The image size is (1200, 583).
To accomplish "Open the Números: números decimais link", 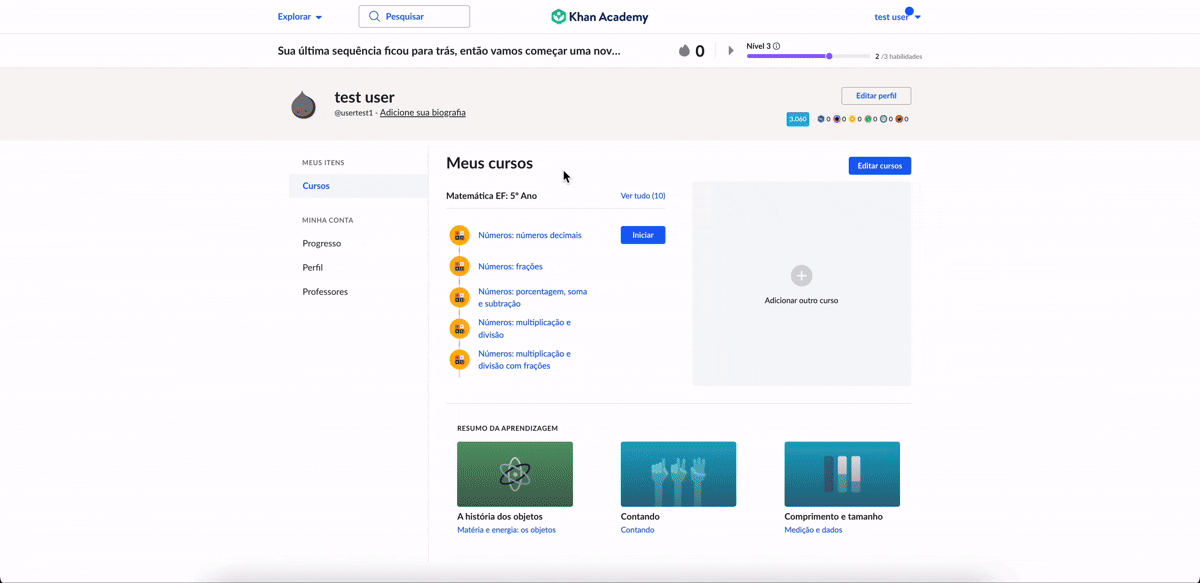I will [530, 235].
